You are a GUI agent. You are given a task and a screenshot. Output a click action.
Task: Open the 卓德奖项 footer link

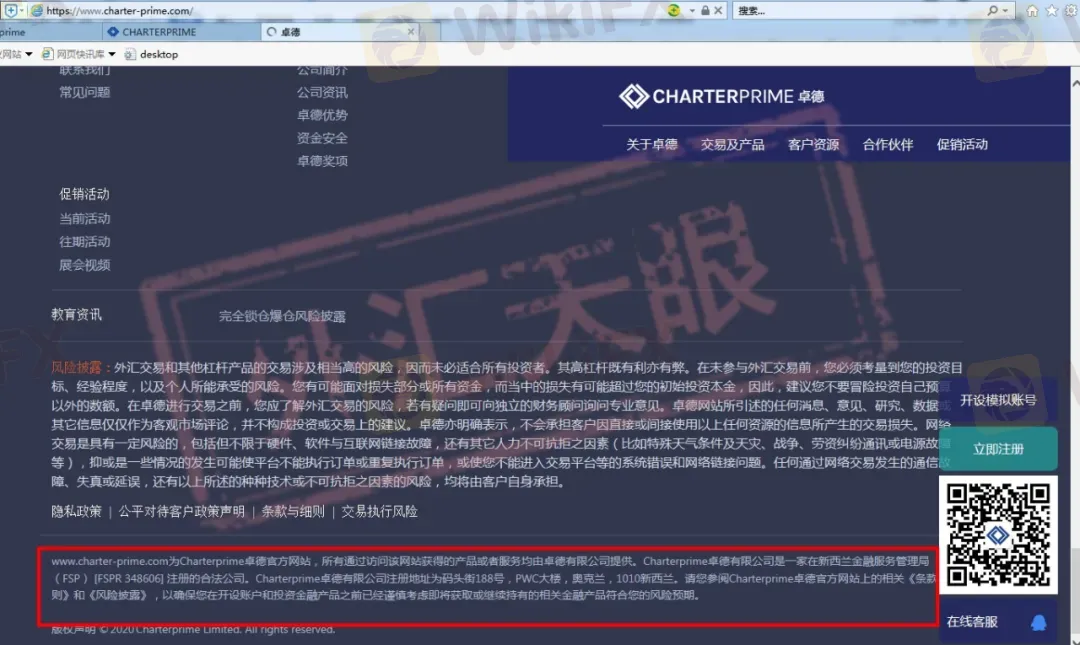click(322, 161)
